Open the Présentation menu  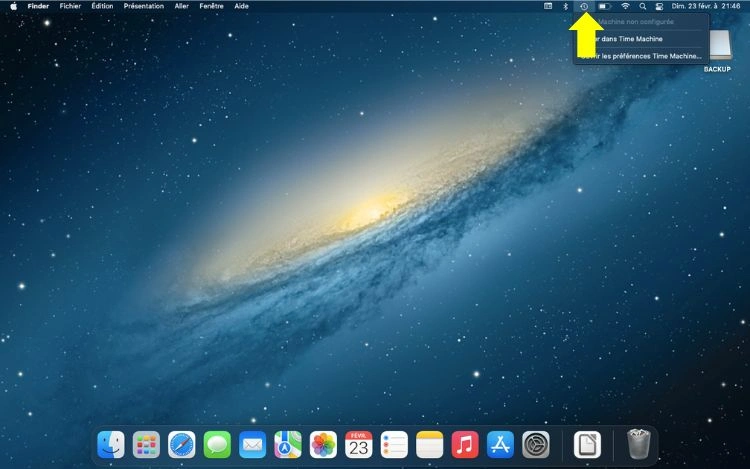[143, 6]
